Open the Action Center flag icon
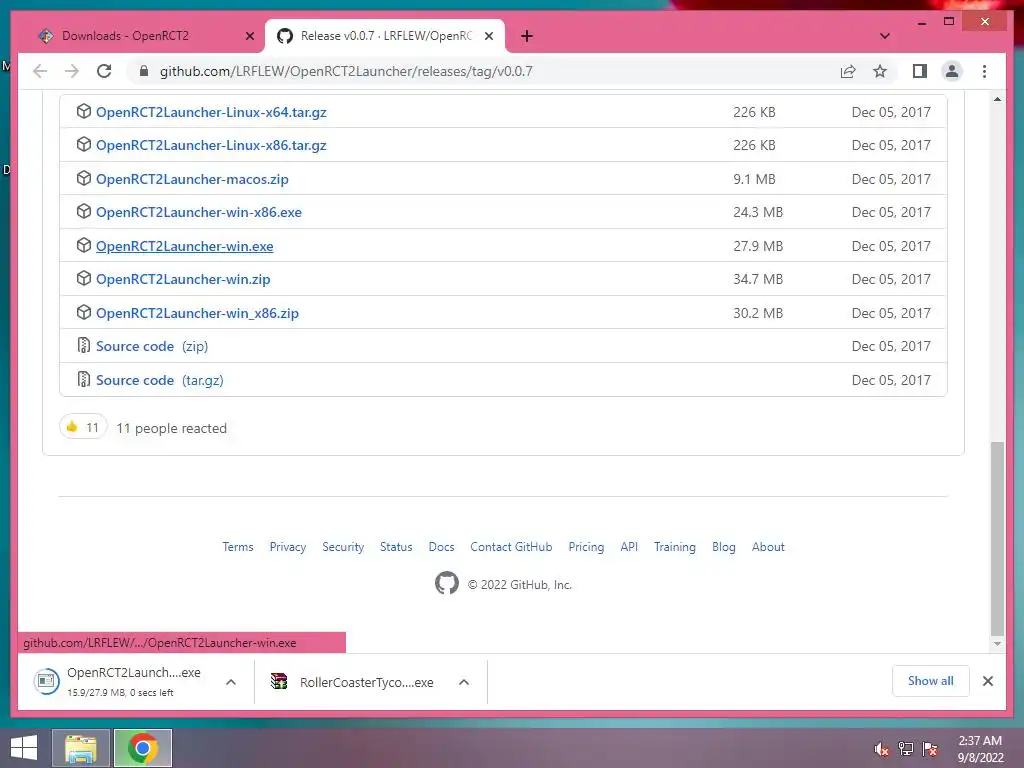The height and width of the screenshot is (768, 1024). [930, 749]
